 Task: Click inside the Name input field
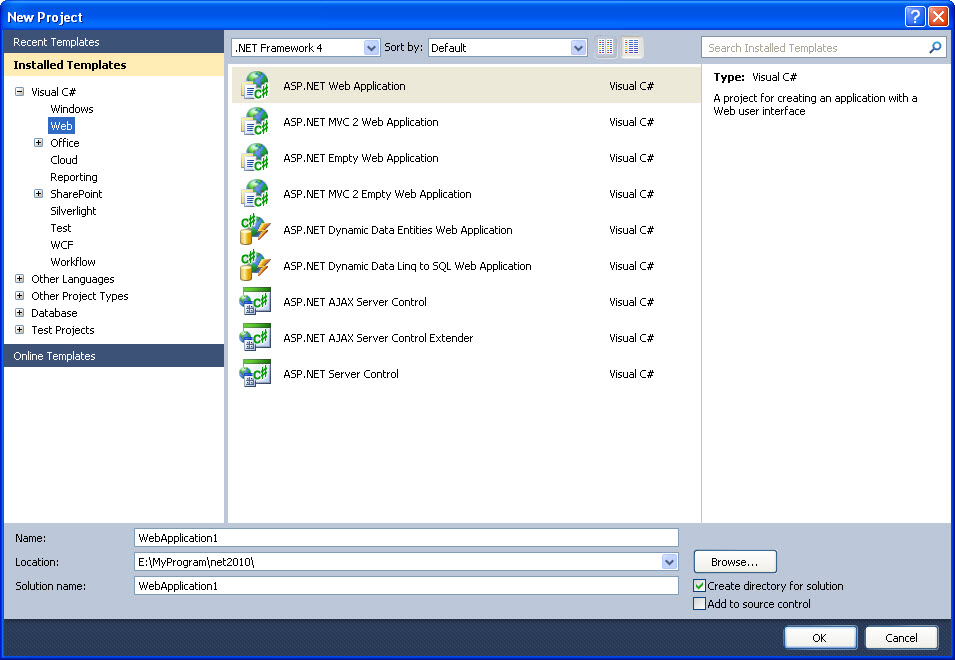tap(400, 537)
